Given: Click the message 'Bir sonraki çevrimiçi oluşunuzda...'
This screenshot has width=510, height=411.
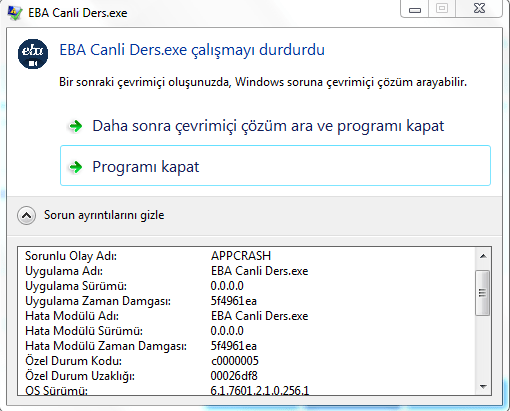Looking at the screenshot, I should (263, 82).
